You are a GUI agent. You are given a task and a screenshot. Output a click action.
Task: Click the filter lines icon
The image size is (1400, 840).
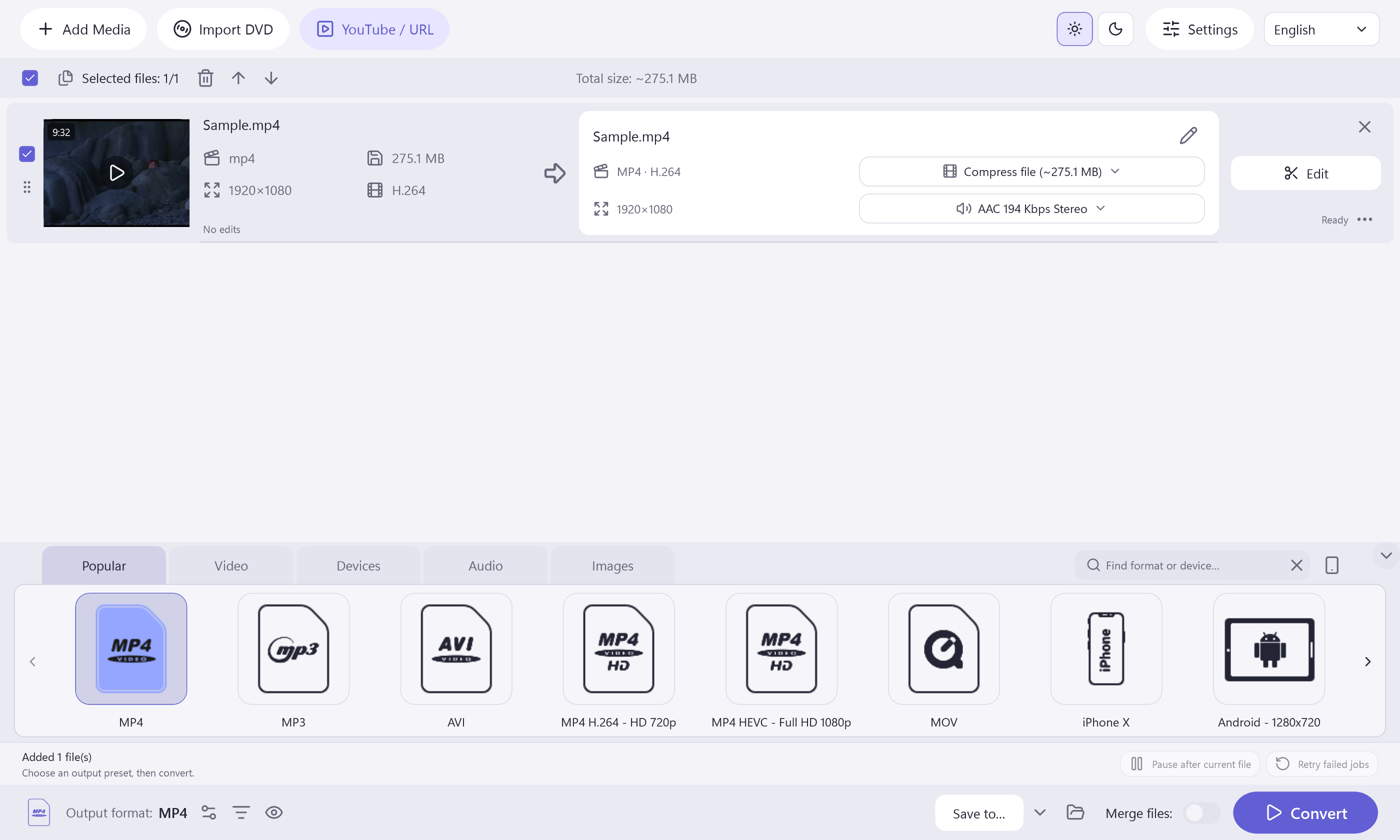pos(241,813)
